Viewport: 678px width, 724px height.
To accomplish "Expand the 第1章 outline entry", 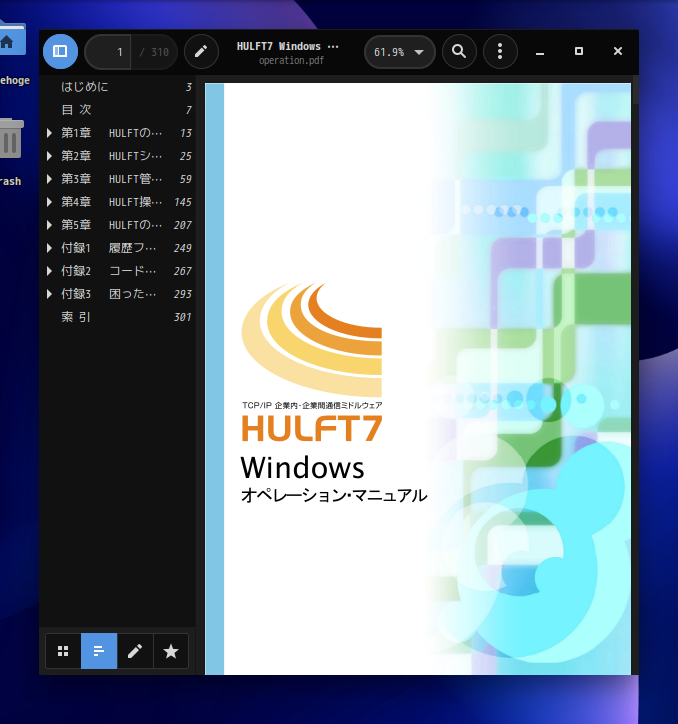I will pyautogui.click(x=49, y=133).
